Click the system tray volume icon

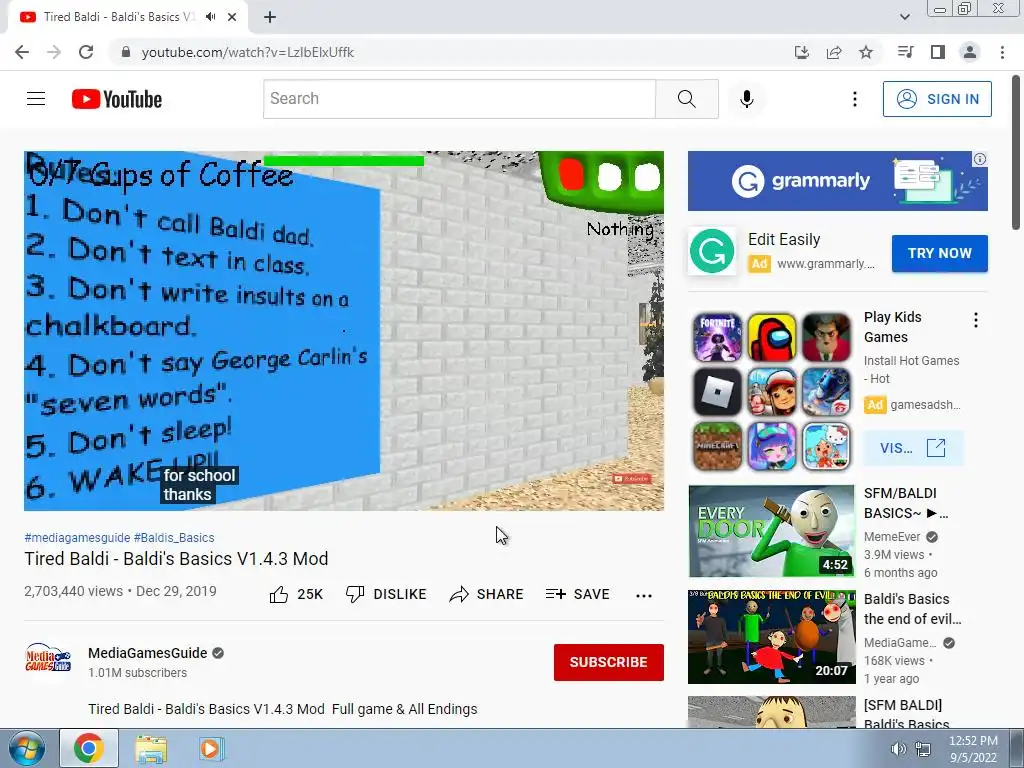[x=899, y=749]
